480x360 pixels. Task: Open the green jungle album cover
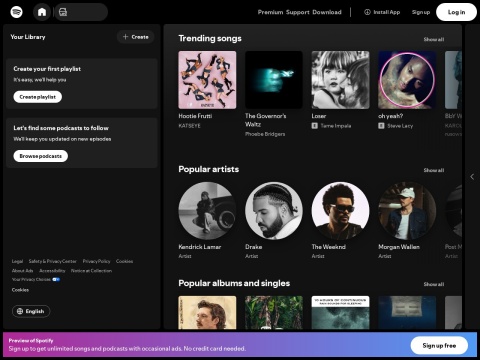274,313
